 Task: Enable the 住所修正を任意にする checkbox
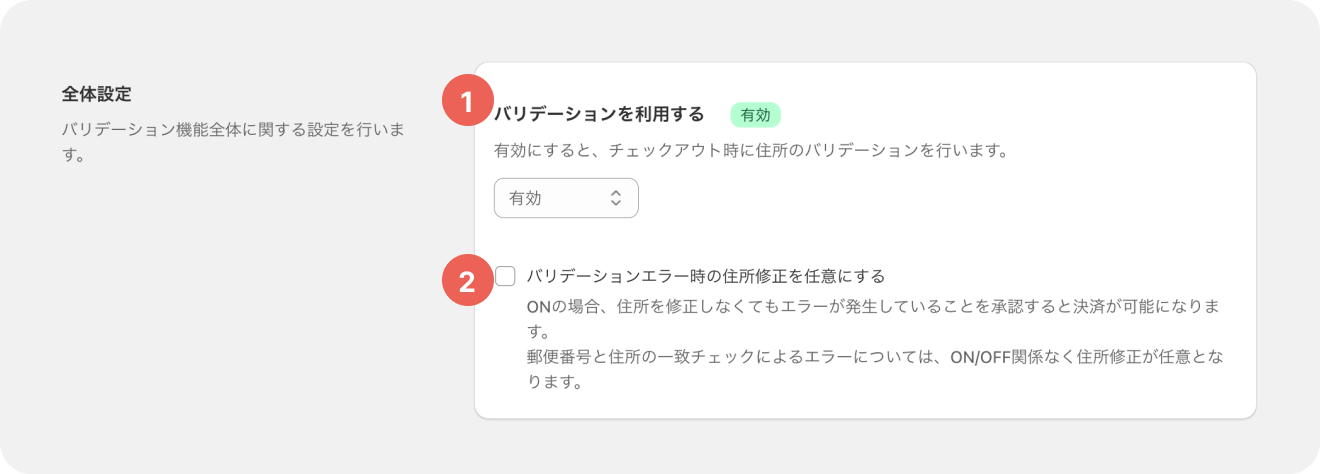505,276
